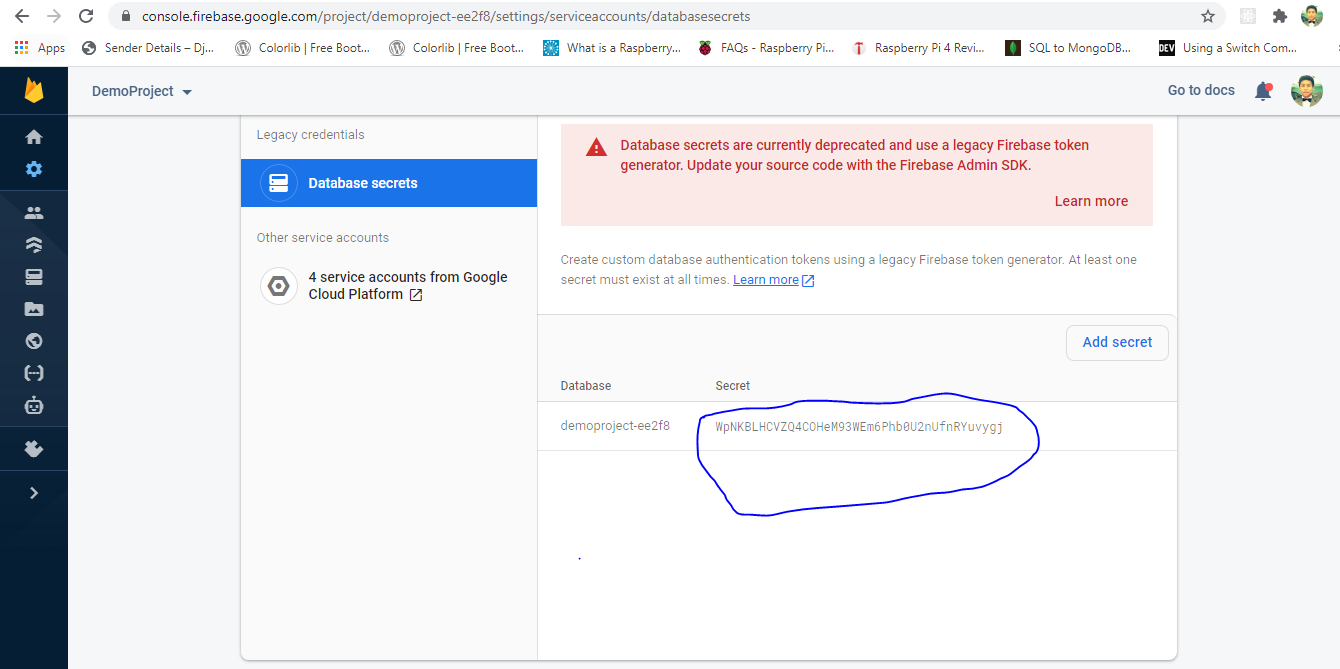Click Learn more in the red warning

coord(1091,201)
